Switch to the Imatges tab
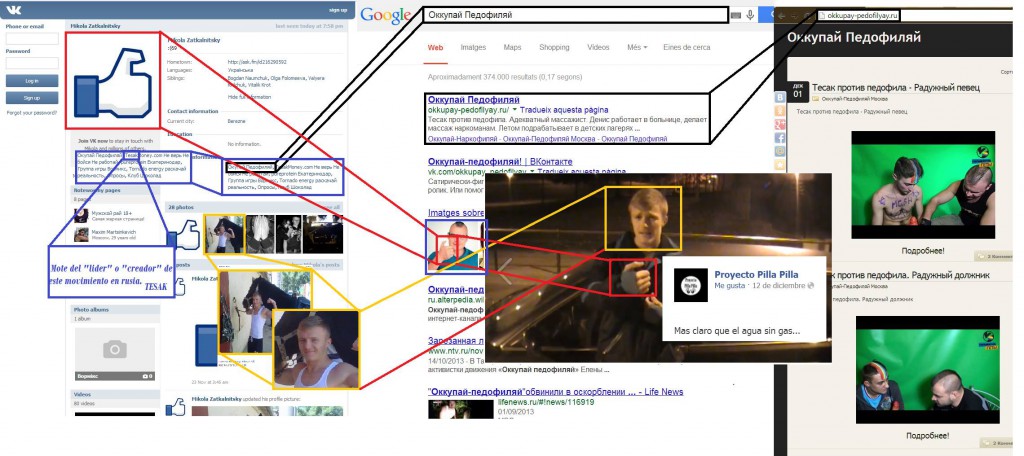The width and height of the screenshot is (1024, 456). coord(473,48)
